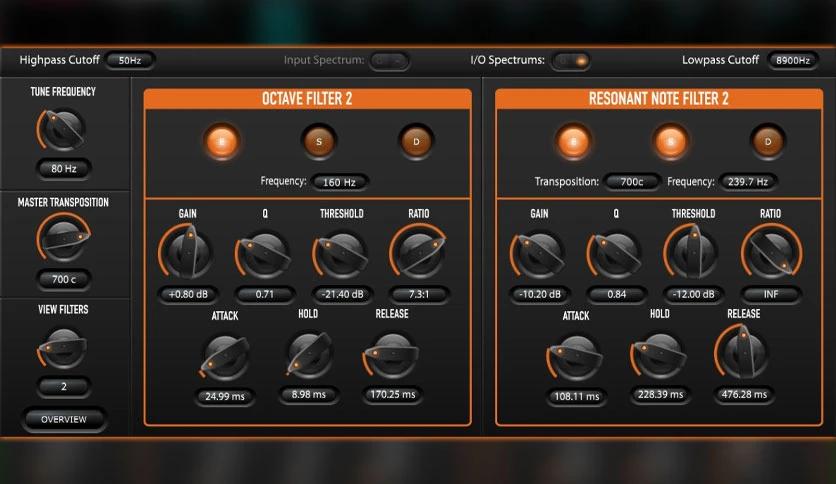Click the Ratio knob in Resonant Note Filter 2
The height and width of the screenshot is (484, 836).
click(x=771, y=252)
